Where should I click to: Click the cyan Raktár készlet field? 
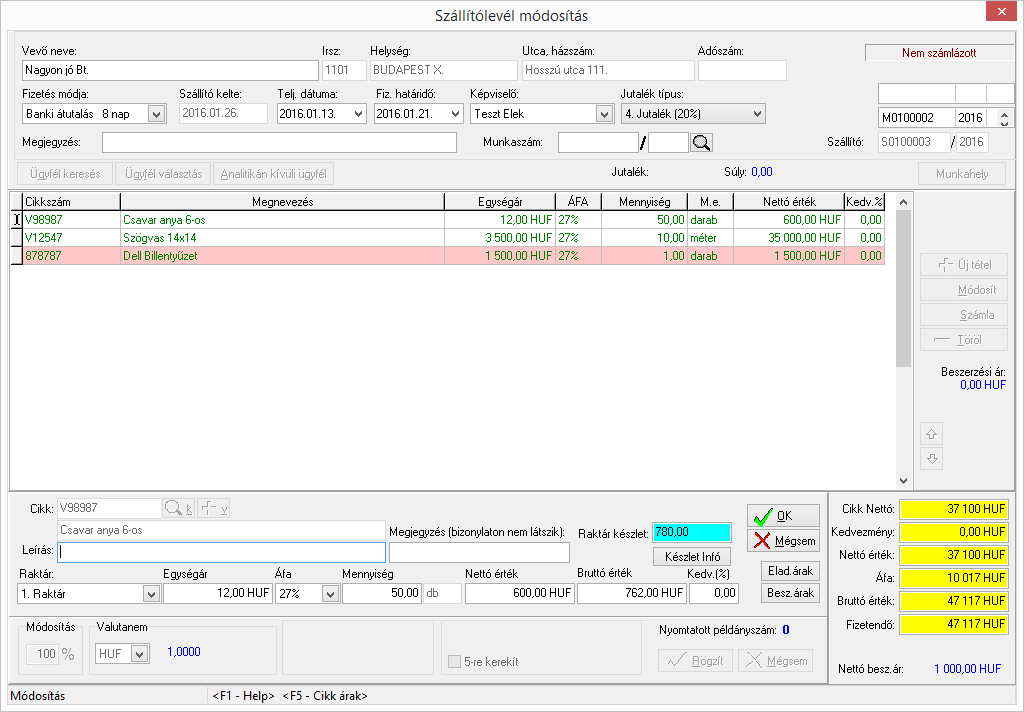(692, 532)
